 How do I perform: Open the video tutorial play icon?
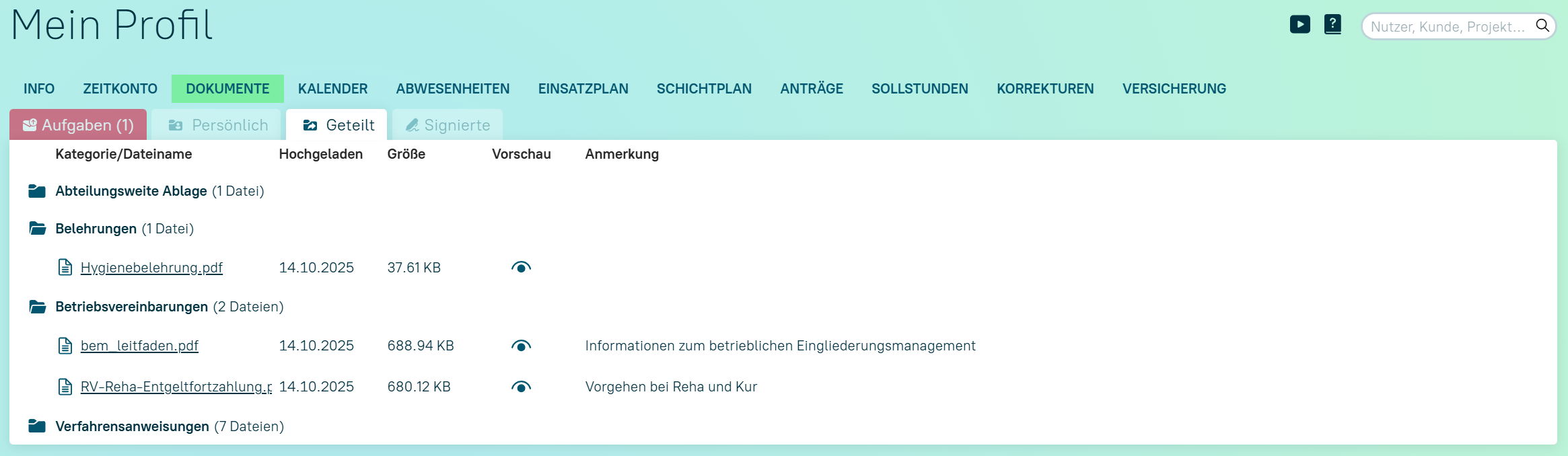1299,25
